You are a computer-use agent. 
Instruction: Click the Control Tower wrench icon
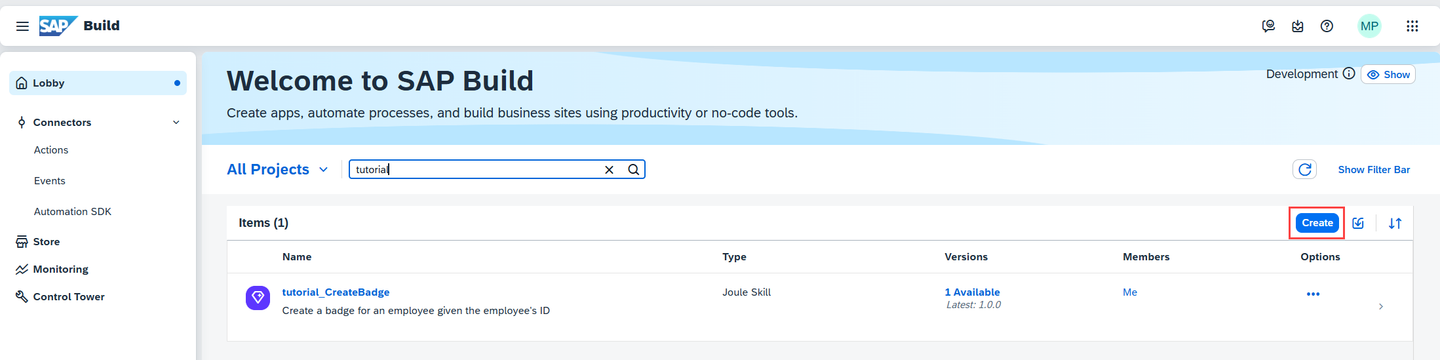(22, 296)
